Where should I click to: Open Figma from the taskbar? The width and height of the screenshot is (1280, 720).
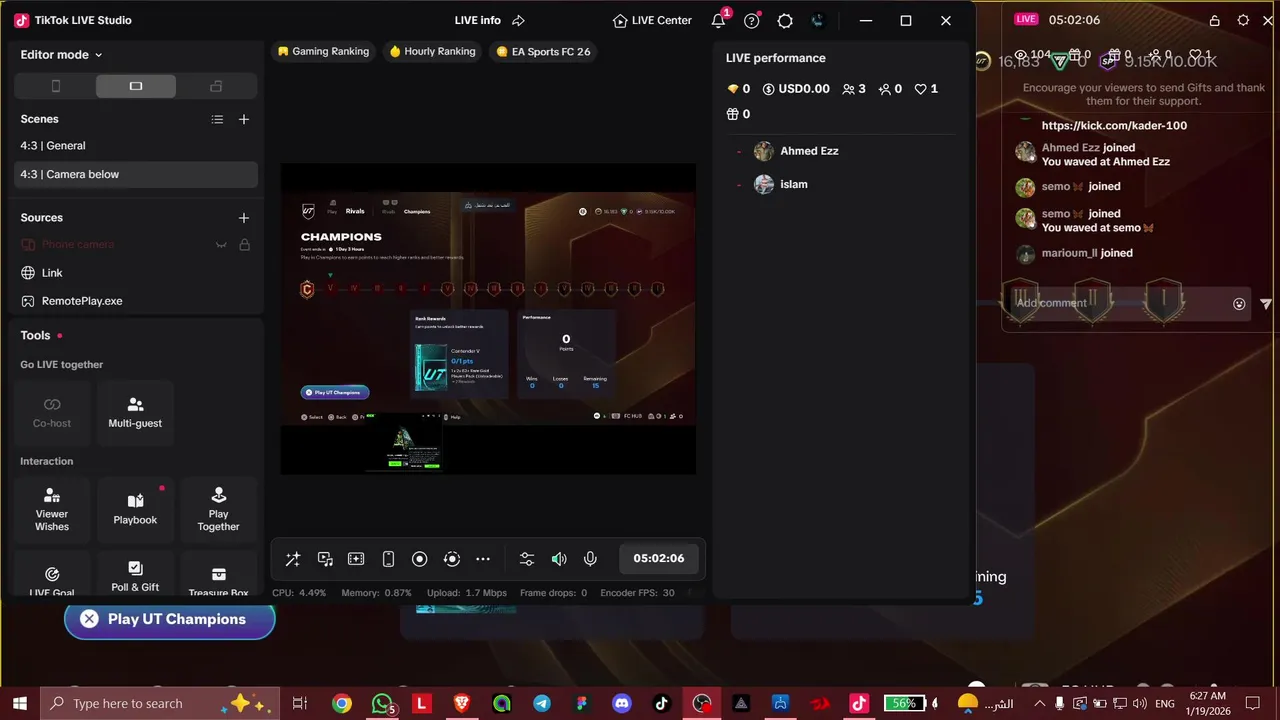tap(582, 704)
